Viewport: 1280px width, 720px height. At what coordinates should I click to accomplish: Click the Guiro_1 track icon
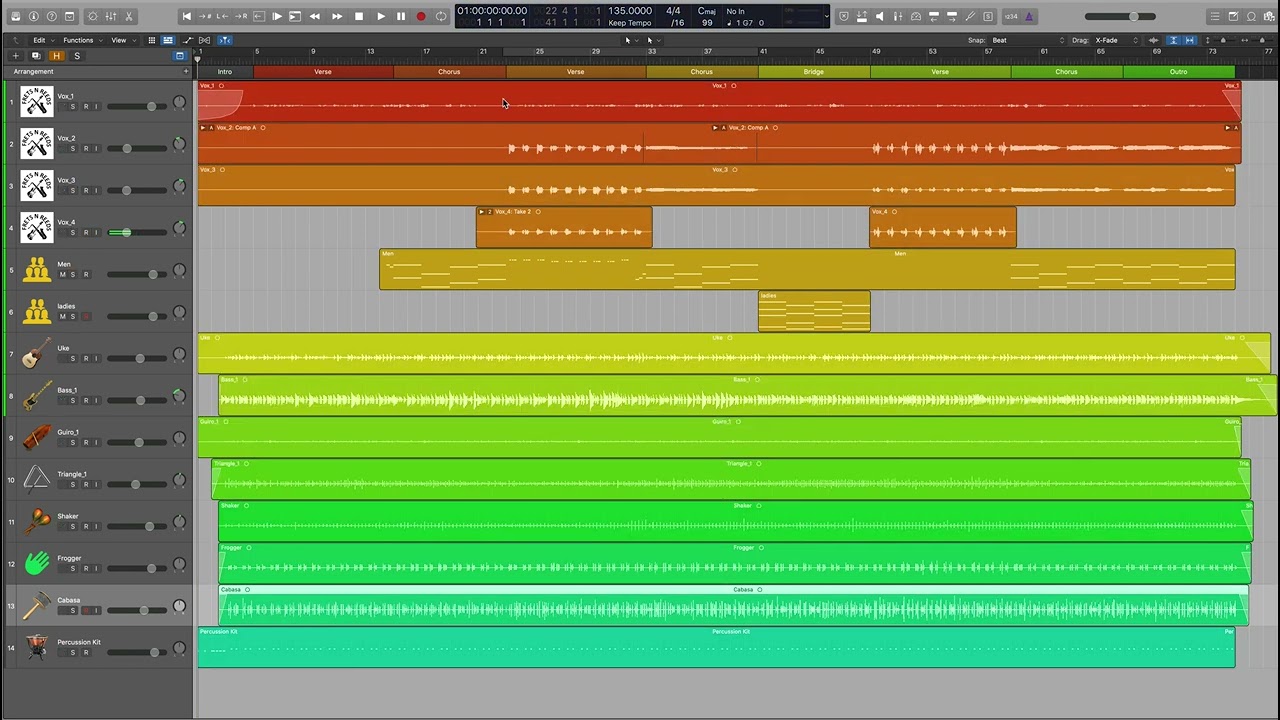37,438
